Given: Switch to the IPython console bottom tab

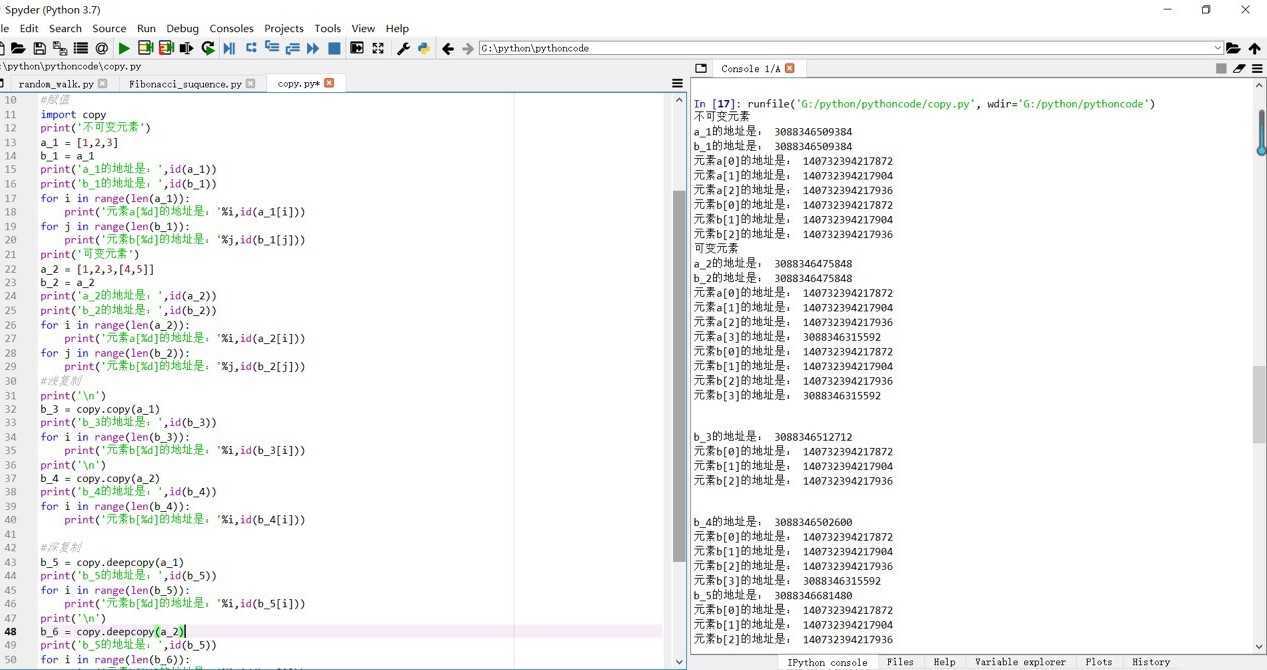Looking at the screenshot, I should coord(827,662).
